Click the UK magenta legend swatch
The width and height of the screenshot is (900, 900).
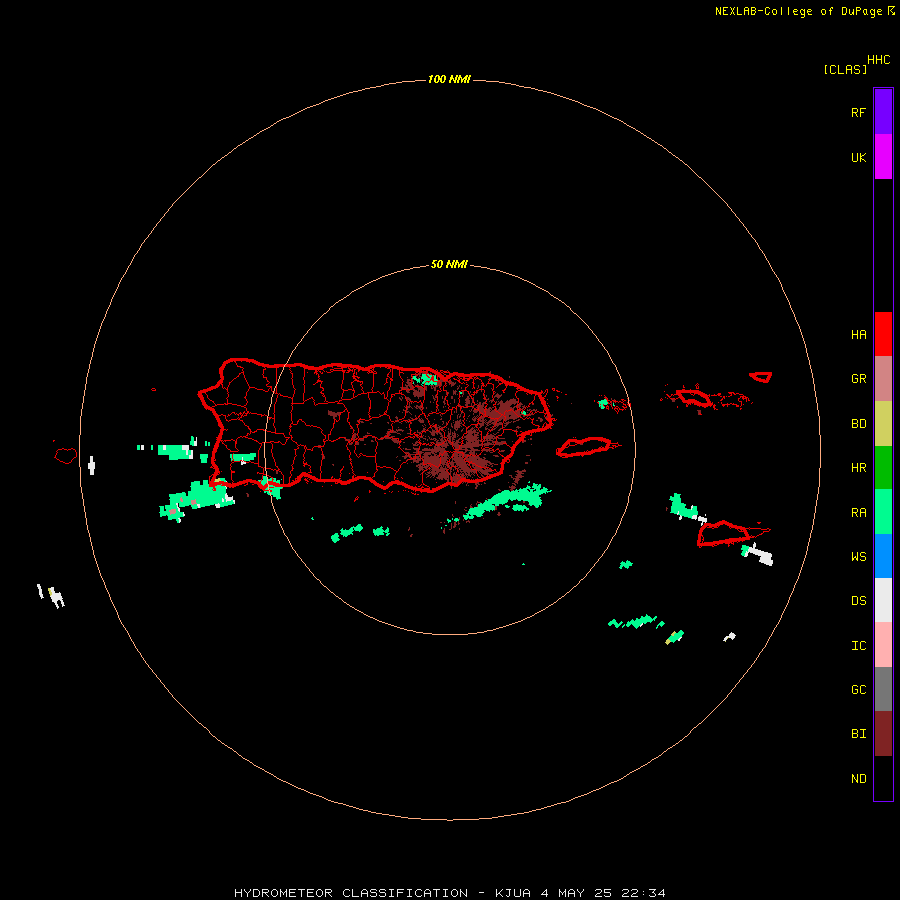(x=883, y=157)
